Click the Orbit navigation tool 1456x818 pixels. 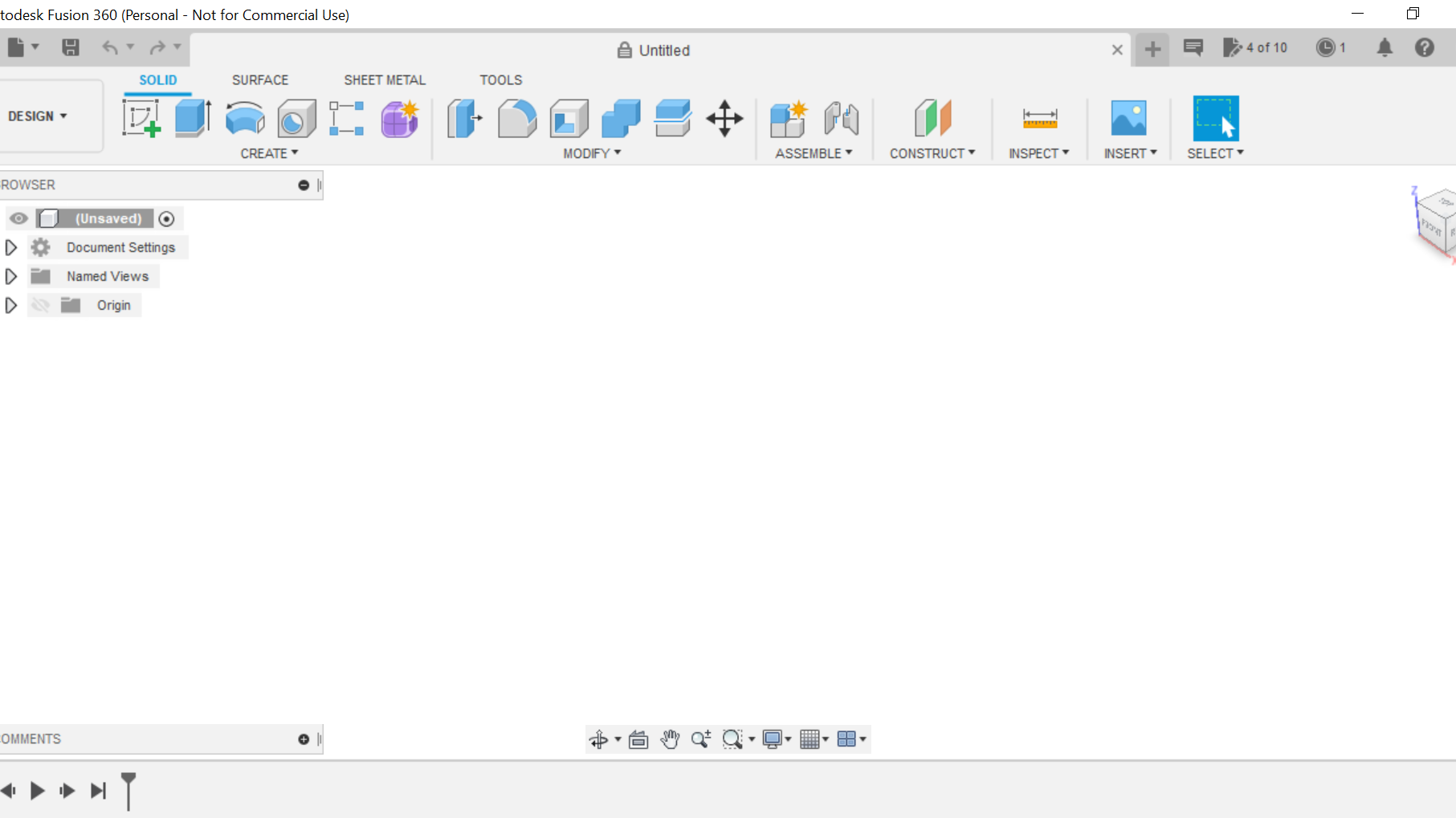click(599, 739)
